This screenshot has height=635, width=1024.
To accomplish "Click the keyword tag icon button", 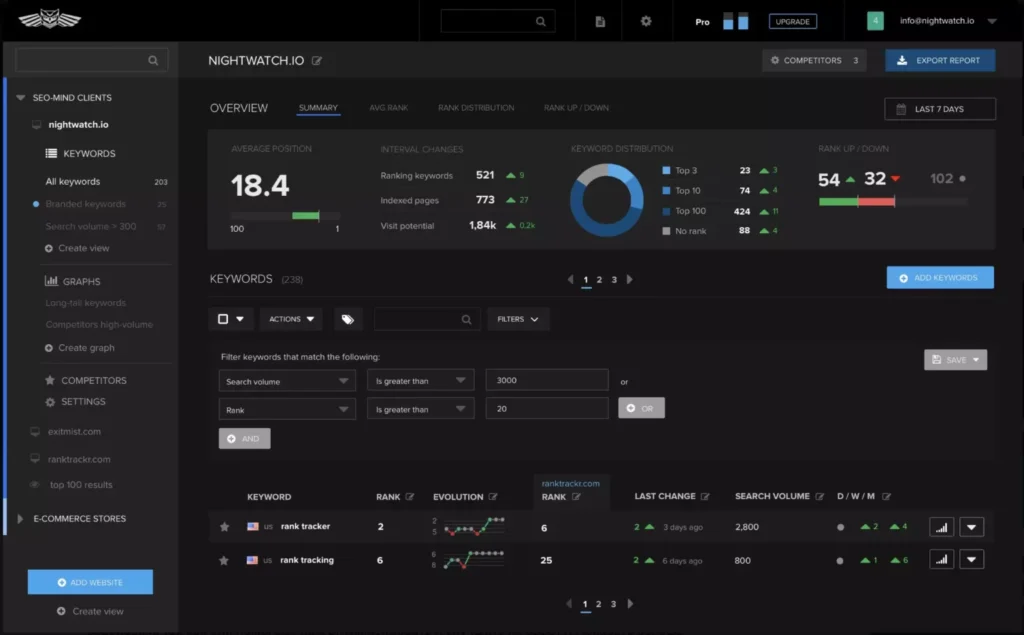I will 347,319.
